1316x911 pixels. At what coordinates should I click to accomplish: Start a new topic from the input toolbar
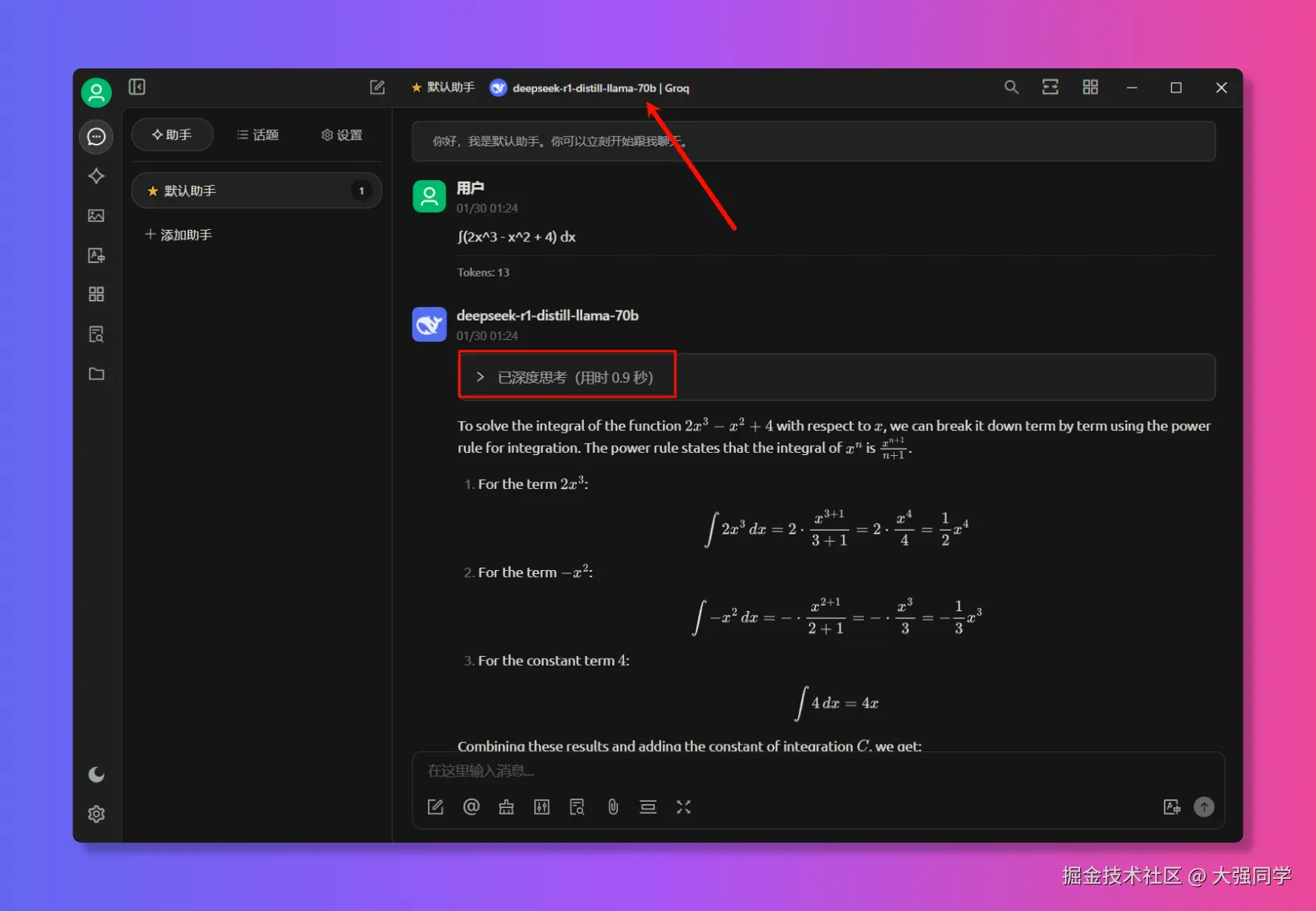(x=435, y=807)
